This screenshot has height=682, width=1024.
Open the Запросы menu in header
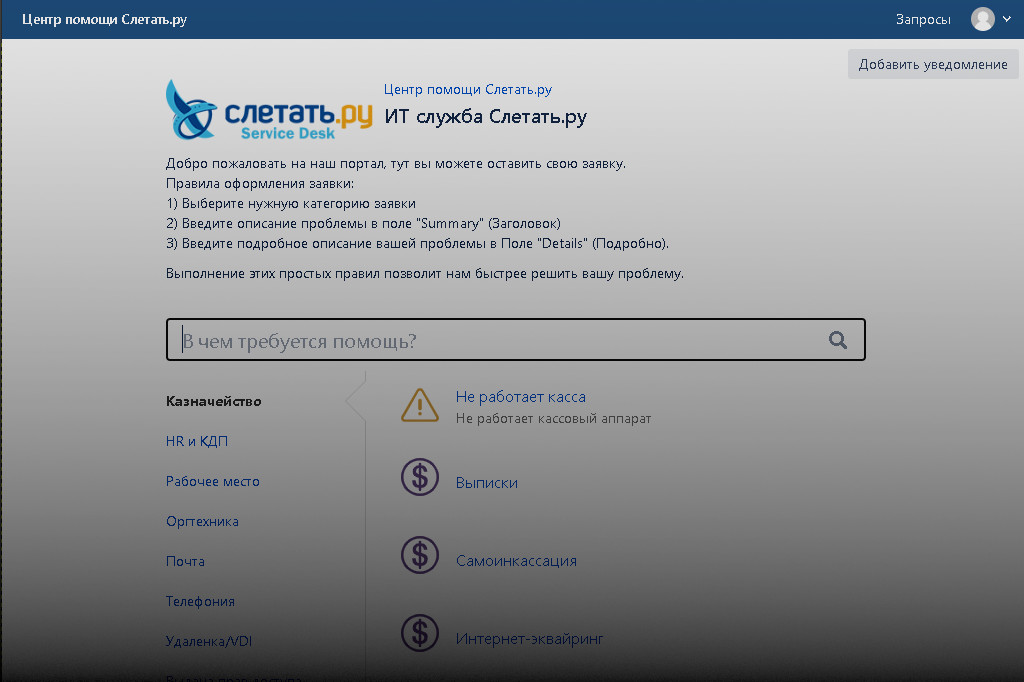pos(923,19)
